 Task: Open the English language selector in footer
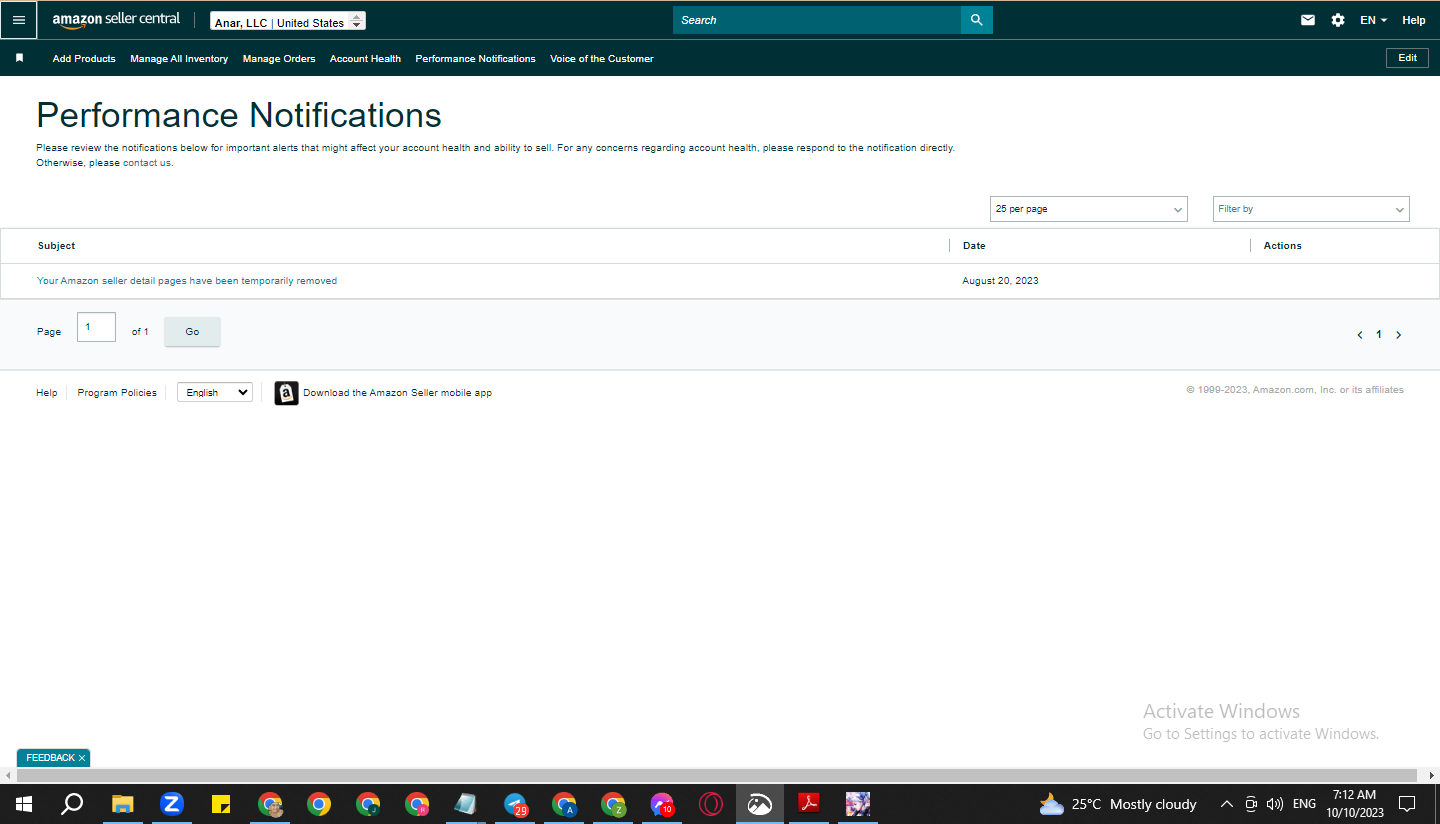click(215, 393)
